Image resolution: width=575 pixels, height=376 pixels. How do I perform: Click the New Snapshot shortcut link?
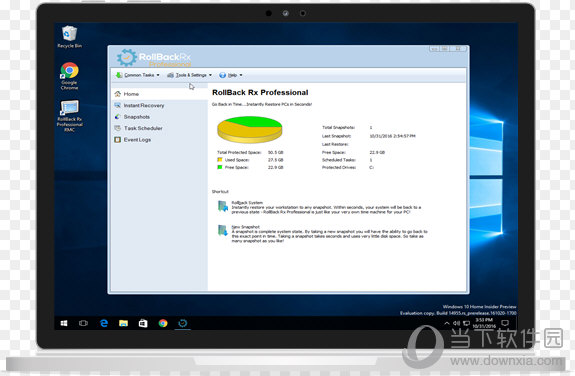click(x=246, y=227)
